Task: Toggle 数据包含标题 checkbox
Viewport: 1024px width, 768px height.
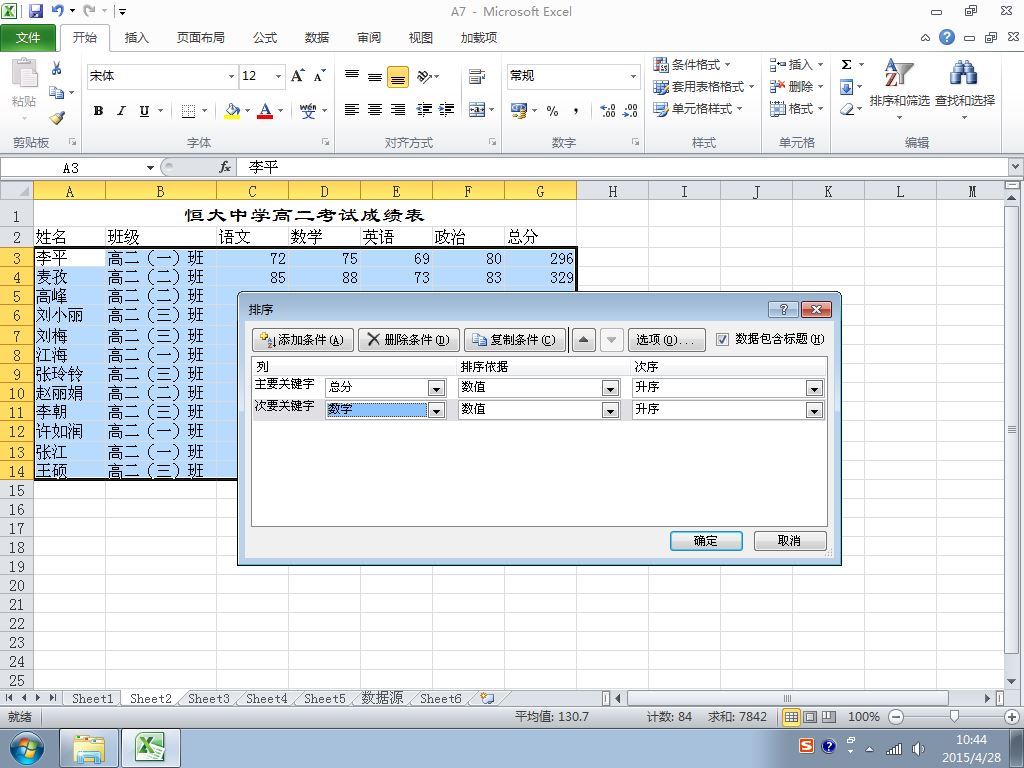Action: 722,339
